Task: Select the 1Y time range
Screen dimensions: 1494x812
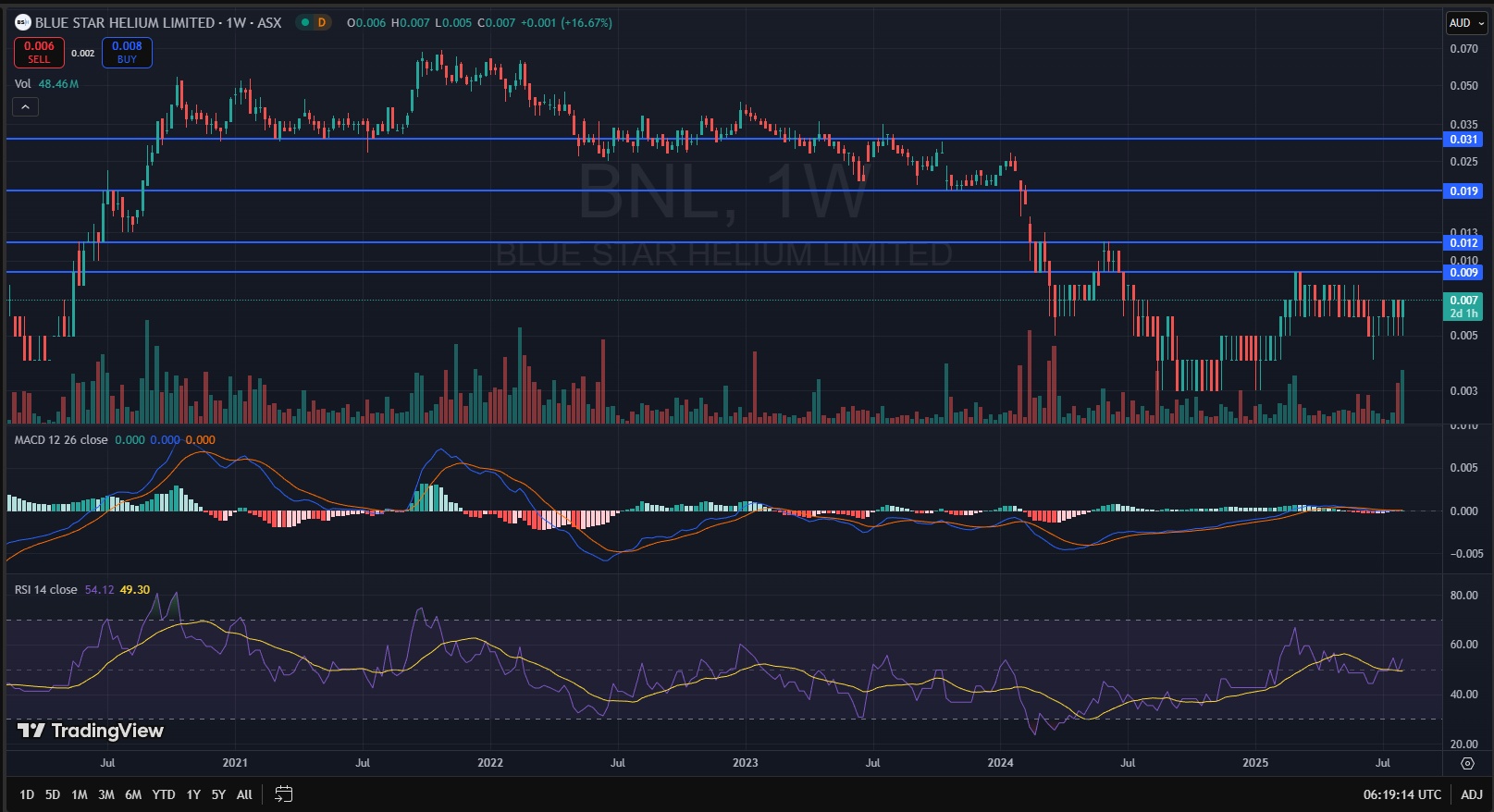Action: [x=193, y=794]
